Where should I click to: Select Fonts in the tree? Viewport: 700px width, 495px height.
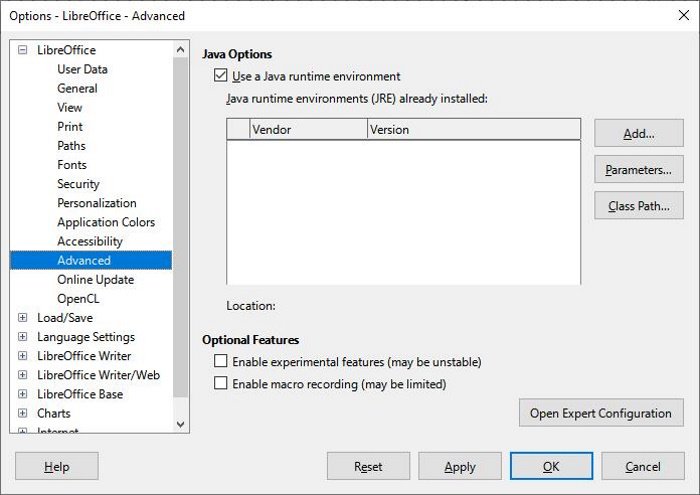coord(72,165)
